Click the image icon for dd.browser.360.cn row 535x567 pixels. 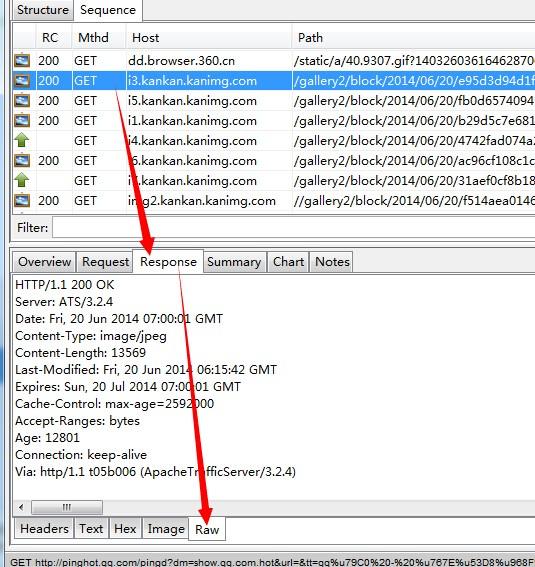pyautogui.click(x=22, y=60)
